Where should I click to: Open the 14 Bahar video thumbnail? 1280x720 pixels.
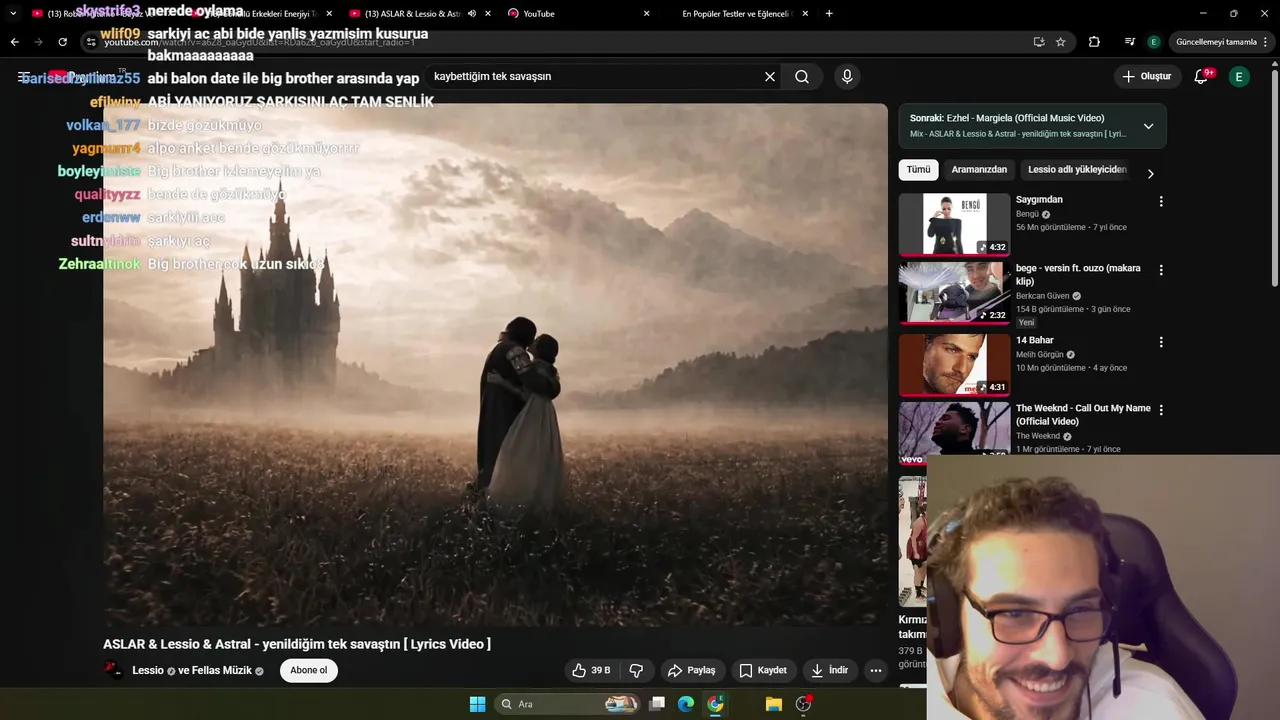tap(954, 364)
